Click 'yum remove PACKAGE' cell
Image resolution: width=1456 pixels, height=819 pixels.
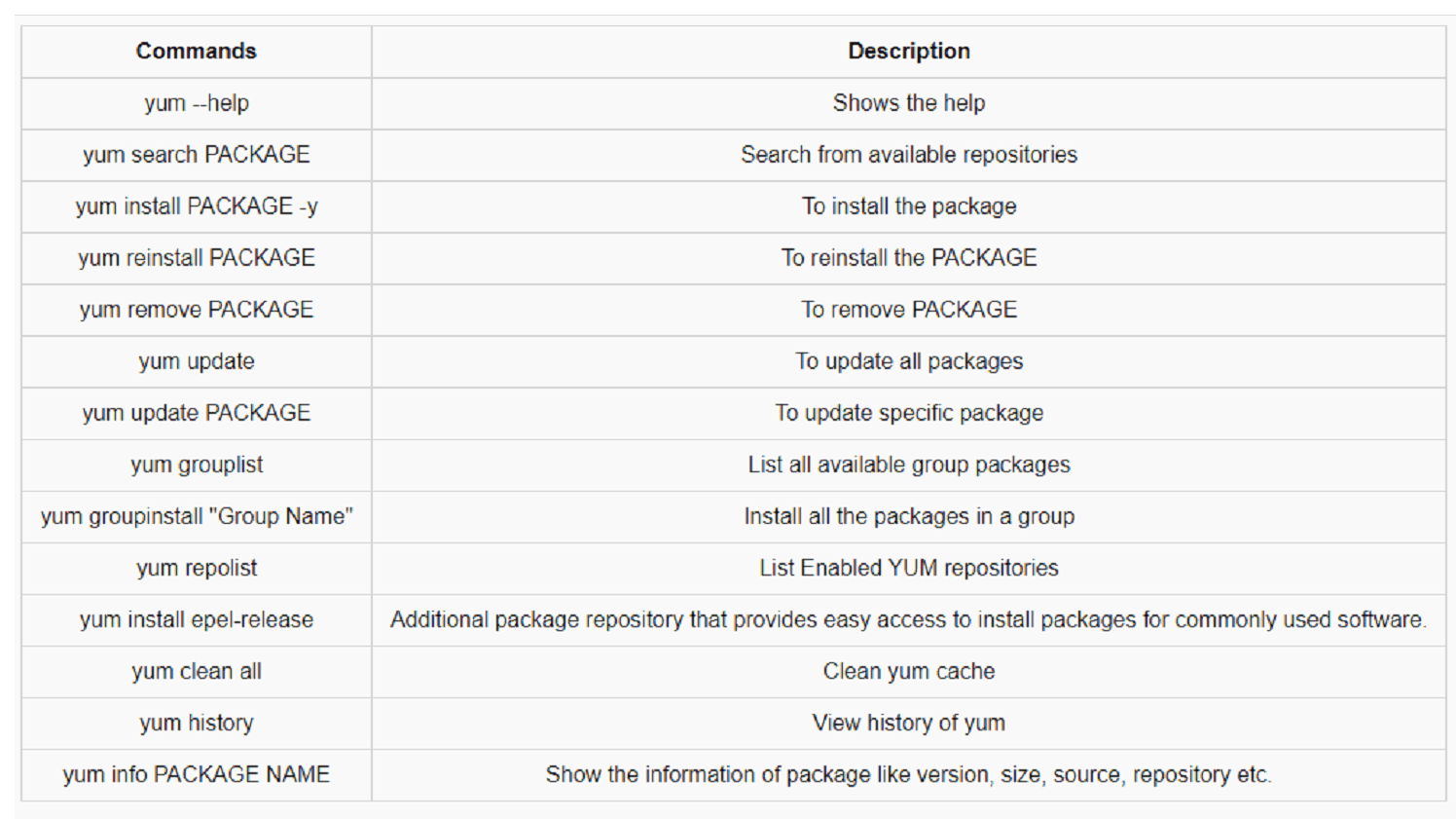[x=197, y=310]
